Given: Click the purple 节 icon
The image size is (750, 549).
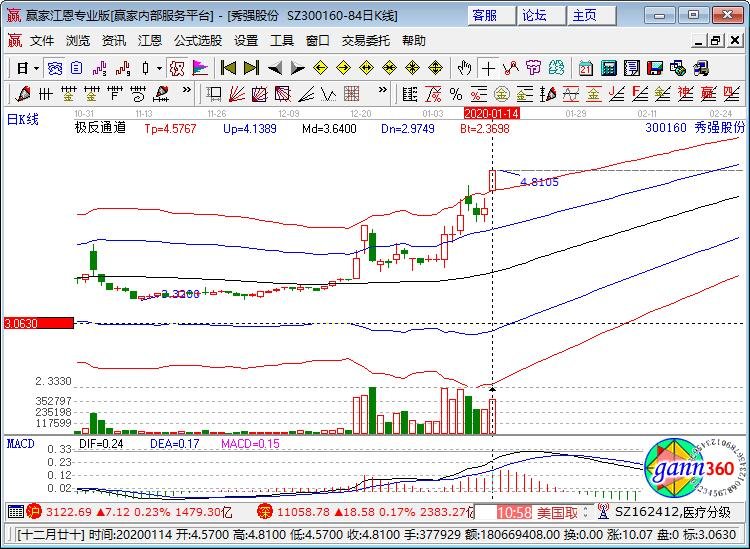Looking at the screenshot, I should (533, 68).
